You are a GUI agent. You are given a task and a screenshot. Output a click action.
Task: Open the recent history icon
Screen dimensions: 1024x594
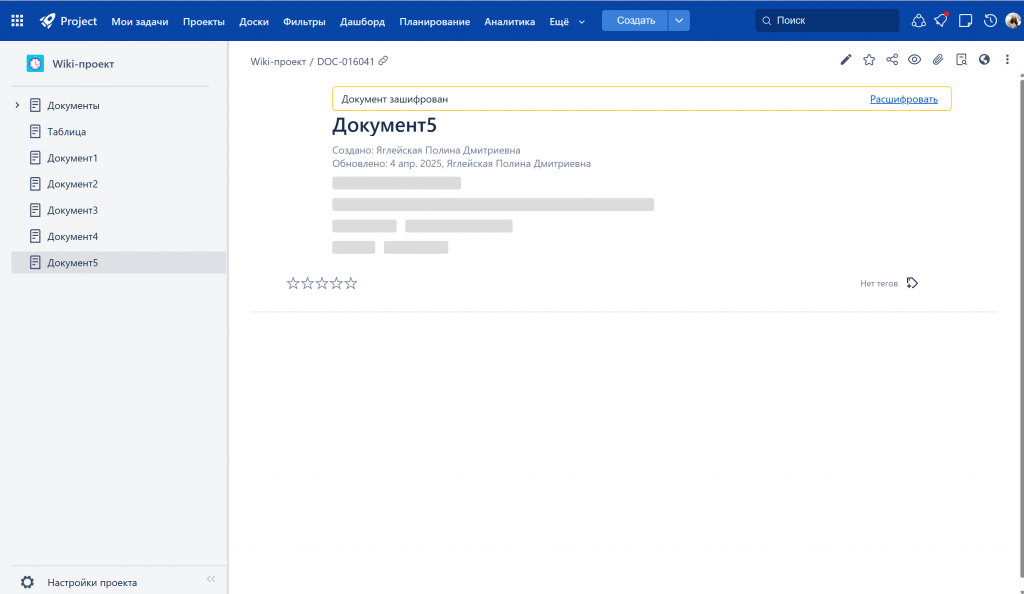pos(990,21)
